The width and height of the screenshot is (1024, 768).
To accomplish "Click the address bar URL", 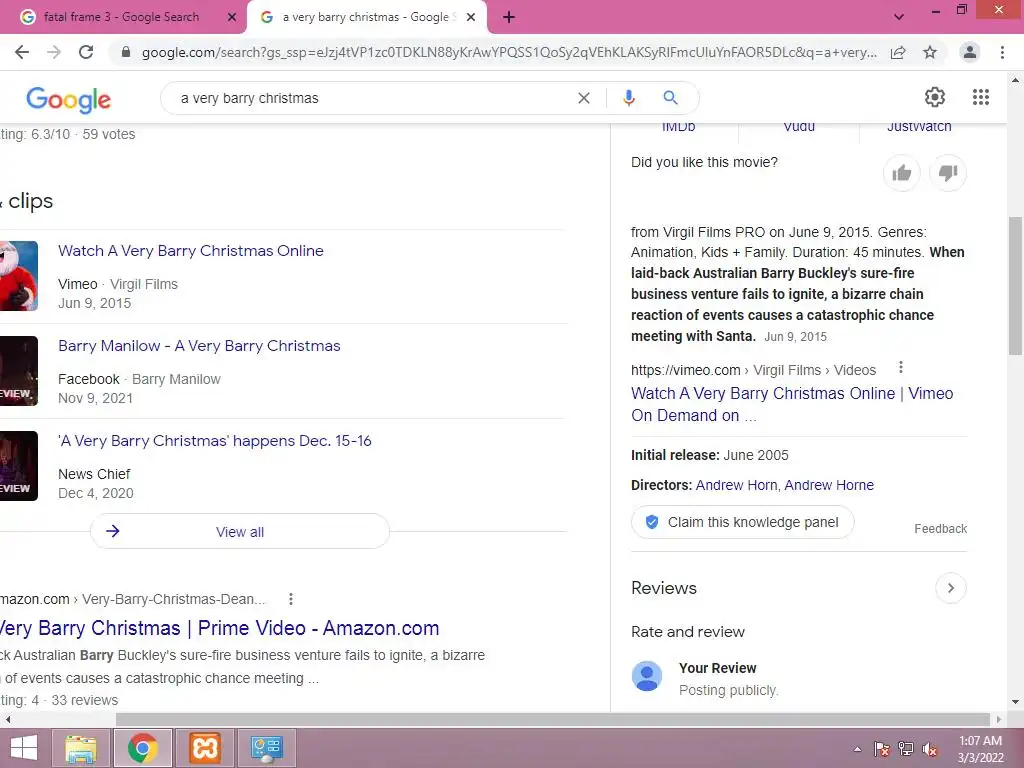I will point(509,52).
